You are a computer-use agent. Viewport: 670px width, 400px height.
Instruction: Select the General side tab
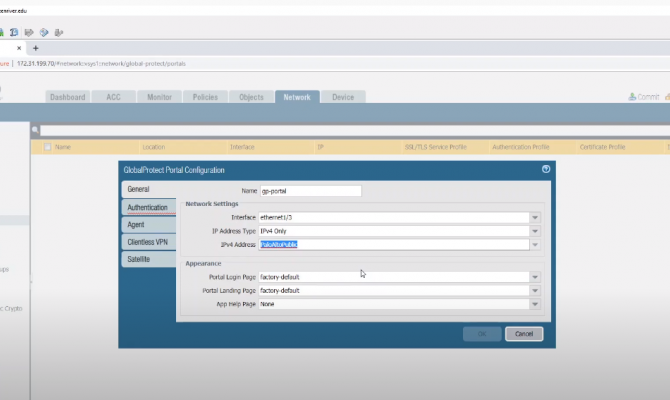pos(149,189)
